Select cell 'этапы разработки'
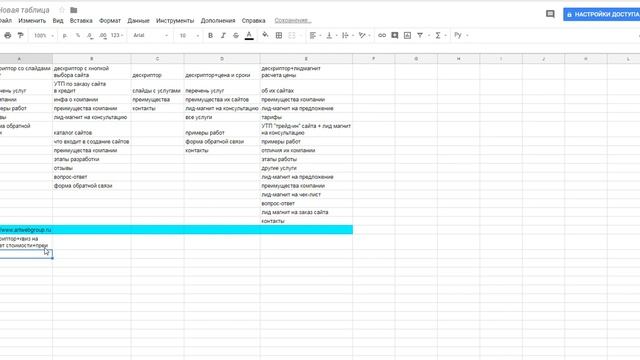 click(x=92, y=159)
